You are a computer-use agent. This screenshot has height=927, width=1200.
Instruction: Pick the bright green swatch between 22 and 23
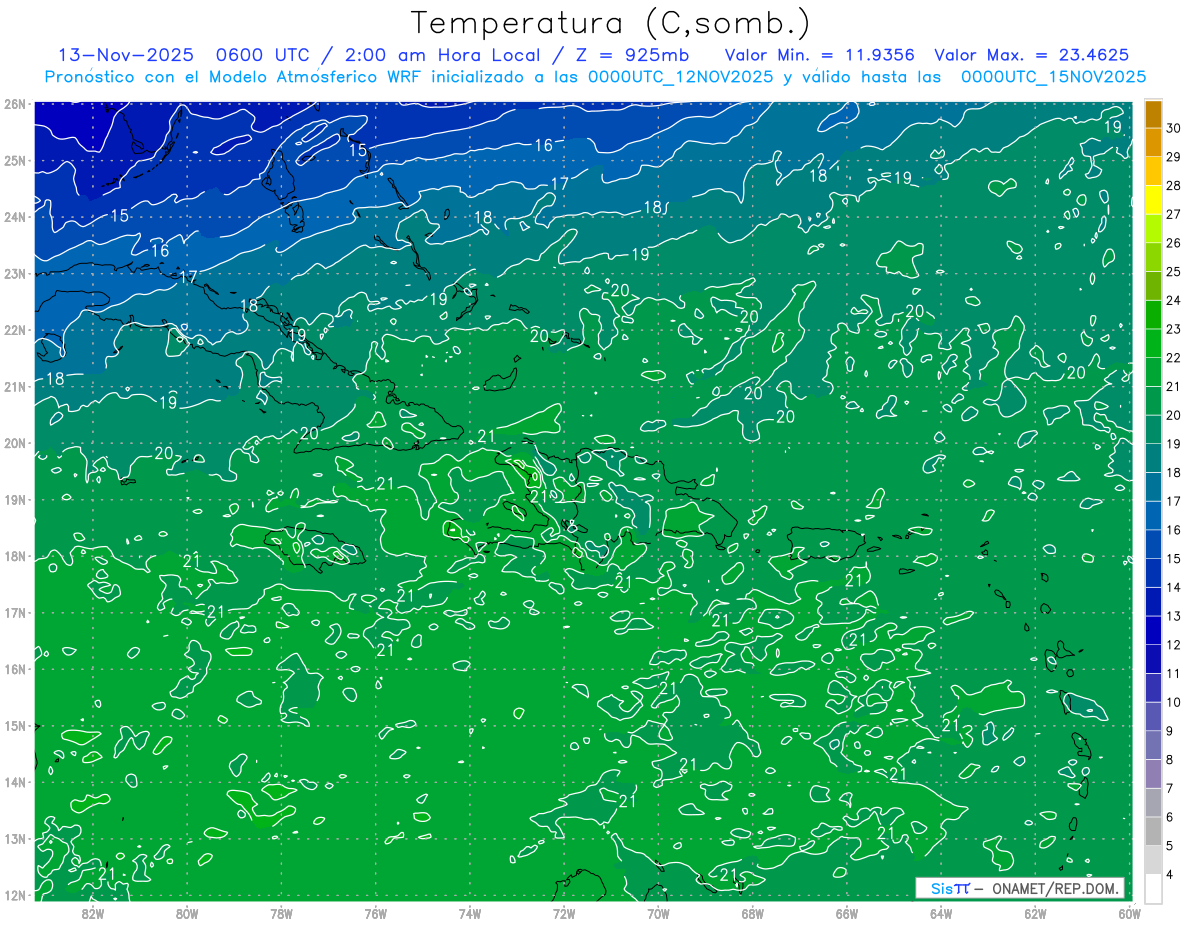point(1153,342)
